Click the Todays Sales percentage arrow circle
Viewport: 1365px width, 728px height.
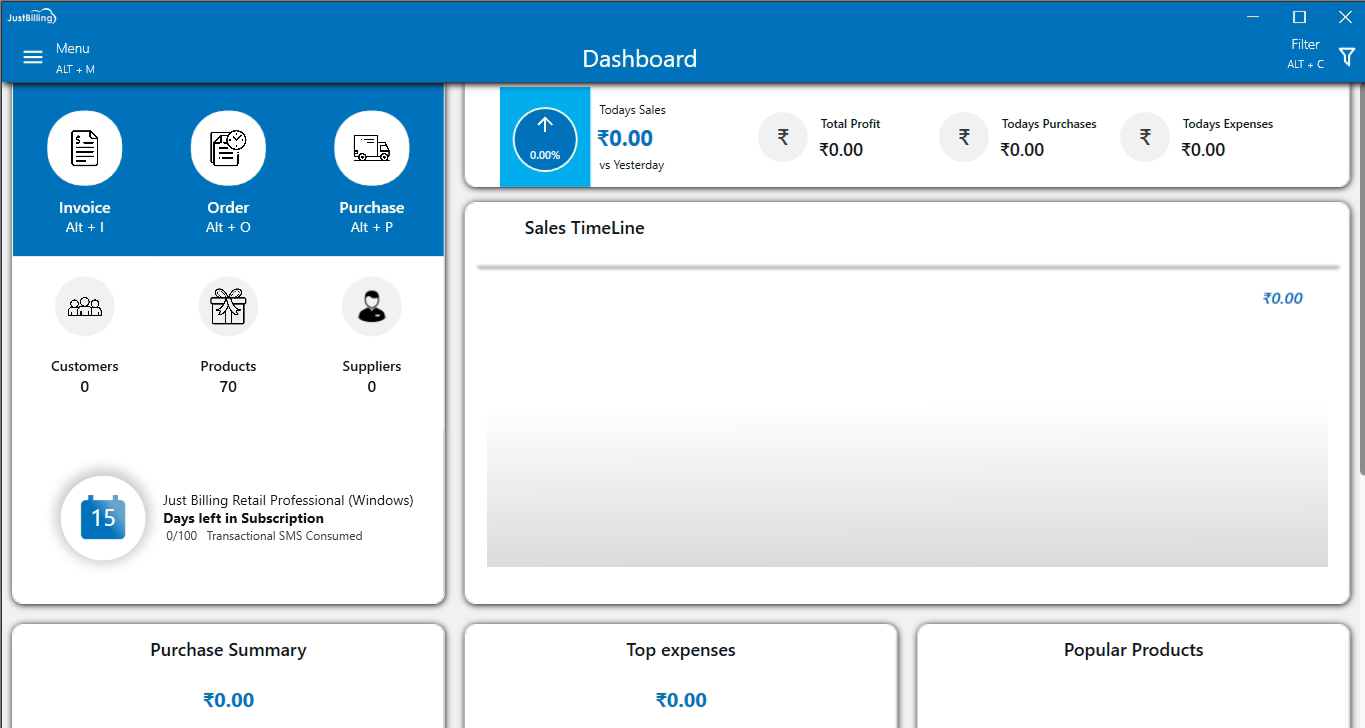pos(545,138)
